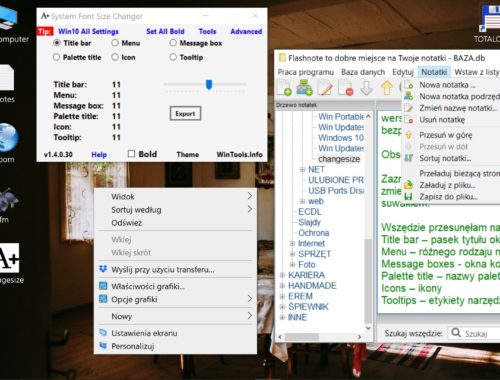Expand the NET tree node
Viewport: 500px width, 380px height.
click(302, 169)
